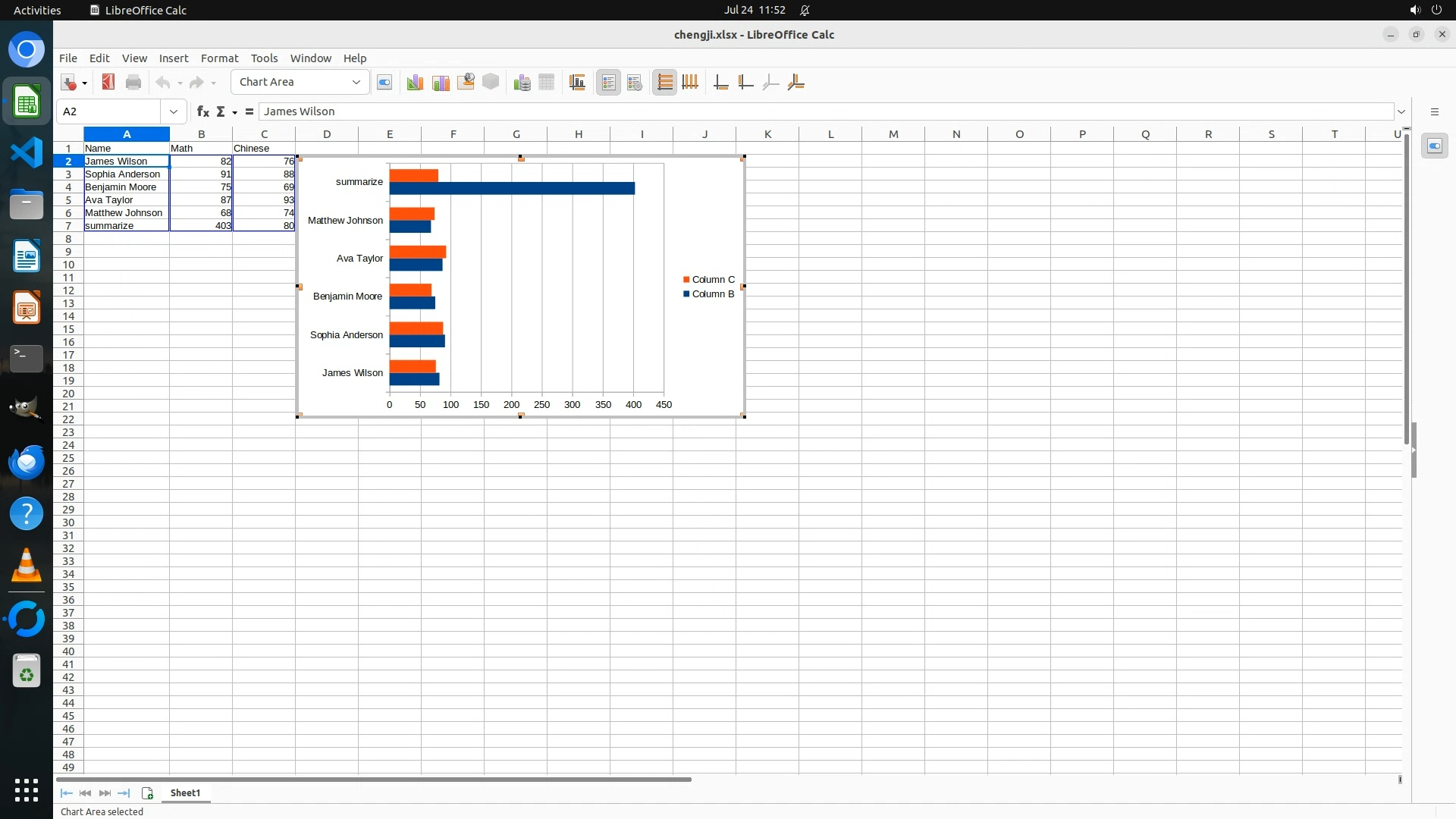The width and height of the screenshot is (1456, 819).
Task: Click the Format Selection icon
Action: (x=384, y=83)
